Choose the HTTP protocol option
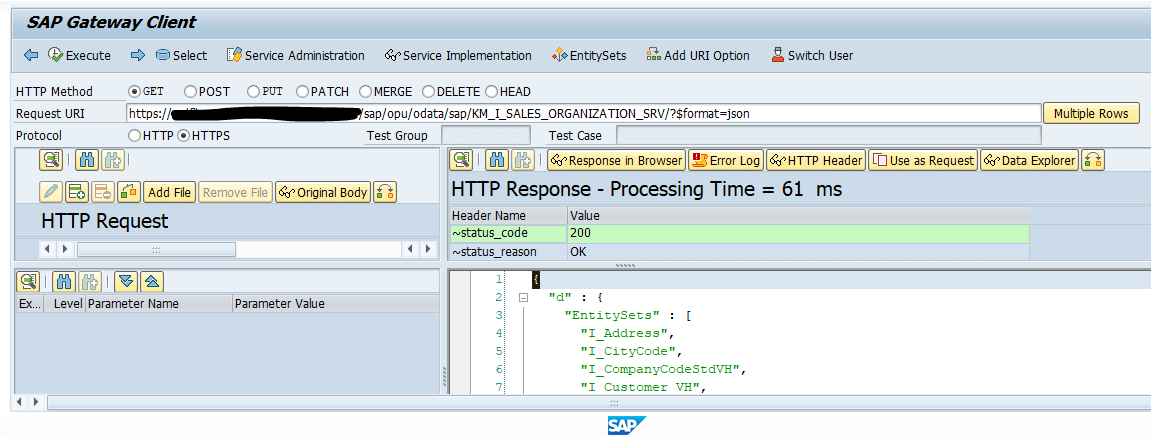This screenshot has width=1151, height=437. [x=134, y=135]
